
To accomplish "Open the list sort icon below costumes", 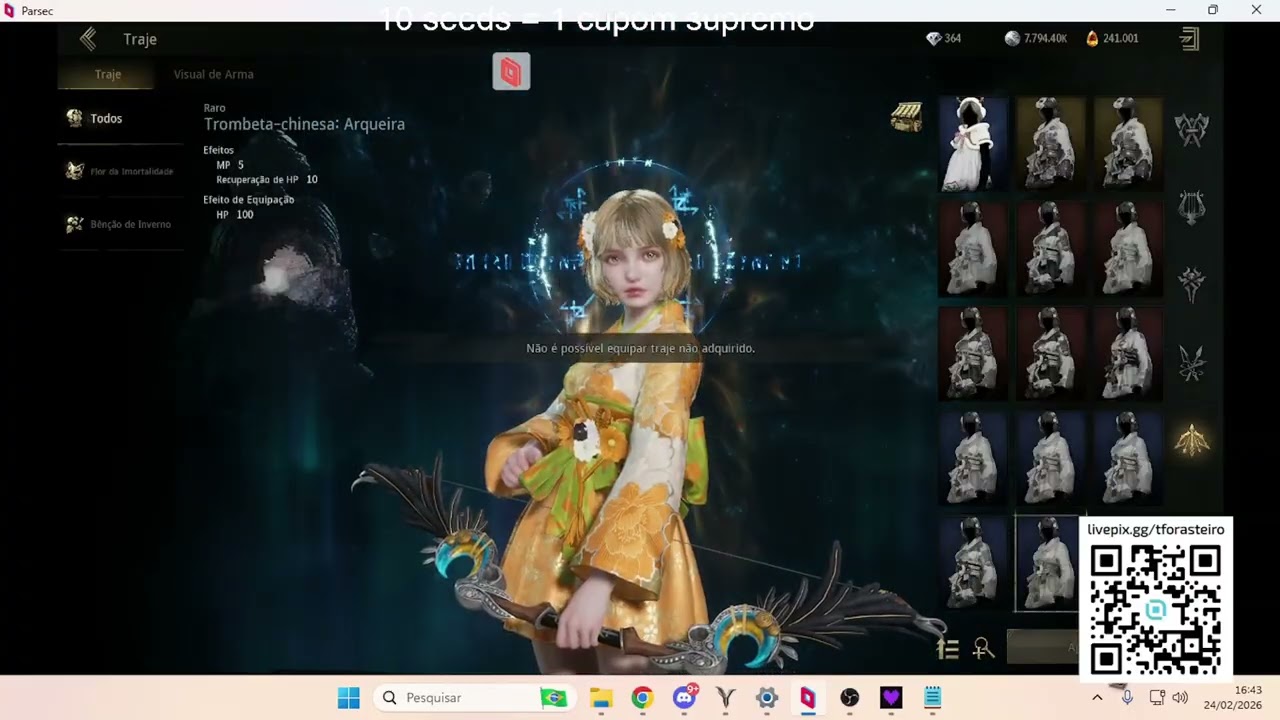I will point(948,649).
